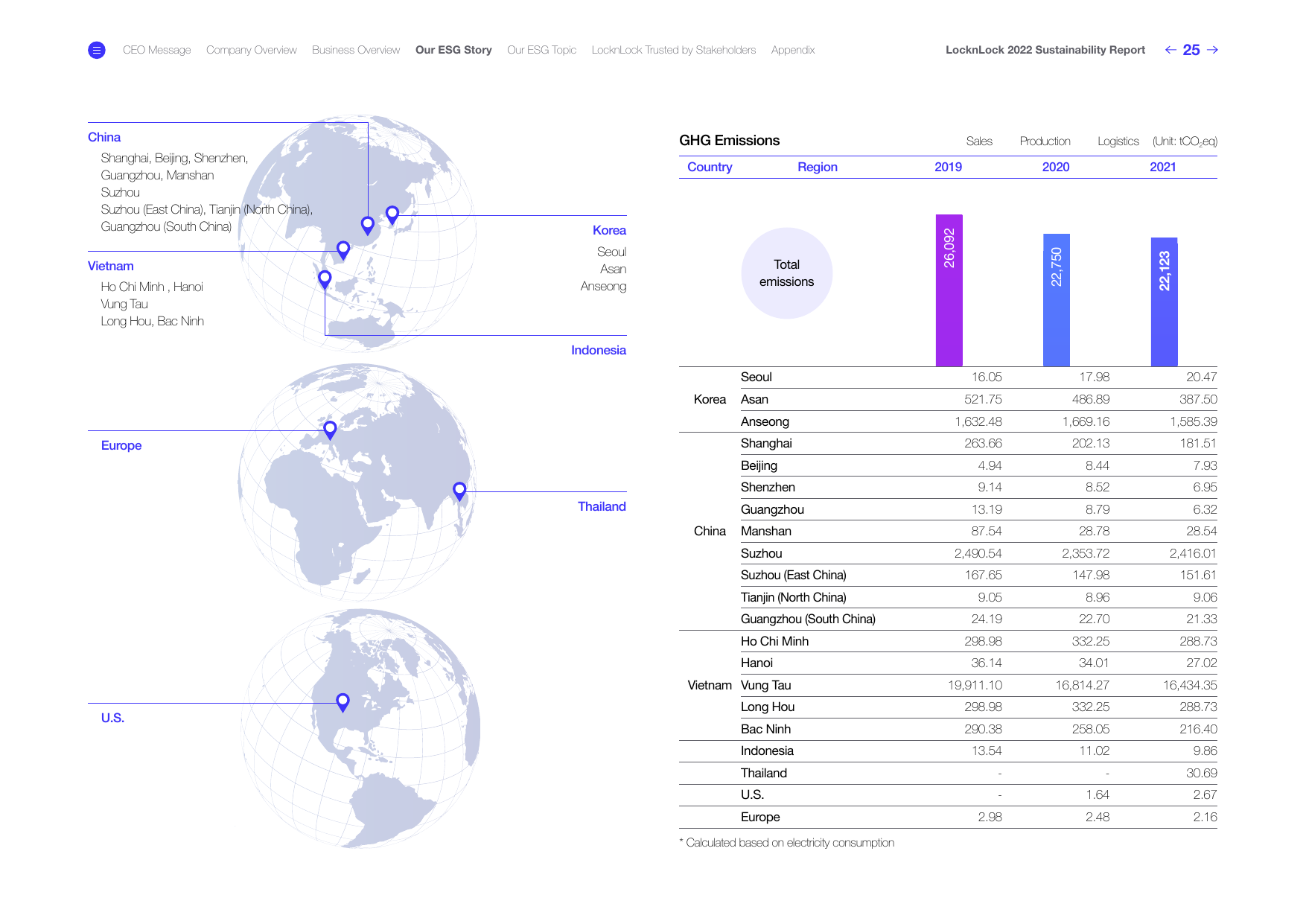Screen dimensions: 1306x924
Task: Click the China location heading
Action: click(x=104, y=137)
